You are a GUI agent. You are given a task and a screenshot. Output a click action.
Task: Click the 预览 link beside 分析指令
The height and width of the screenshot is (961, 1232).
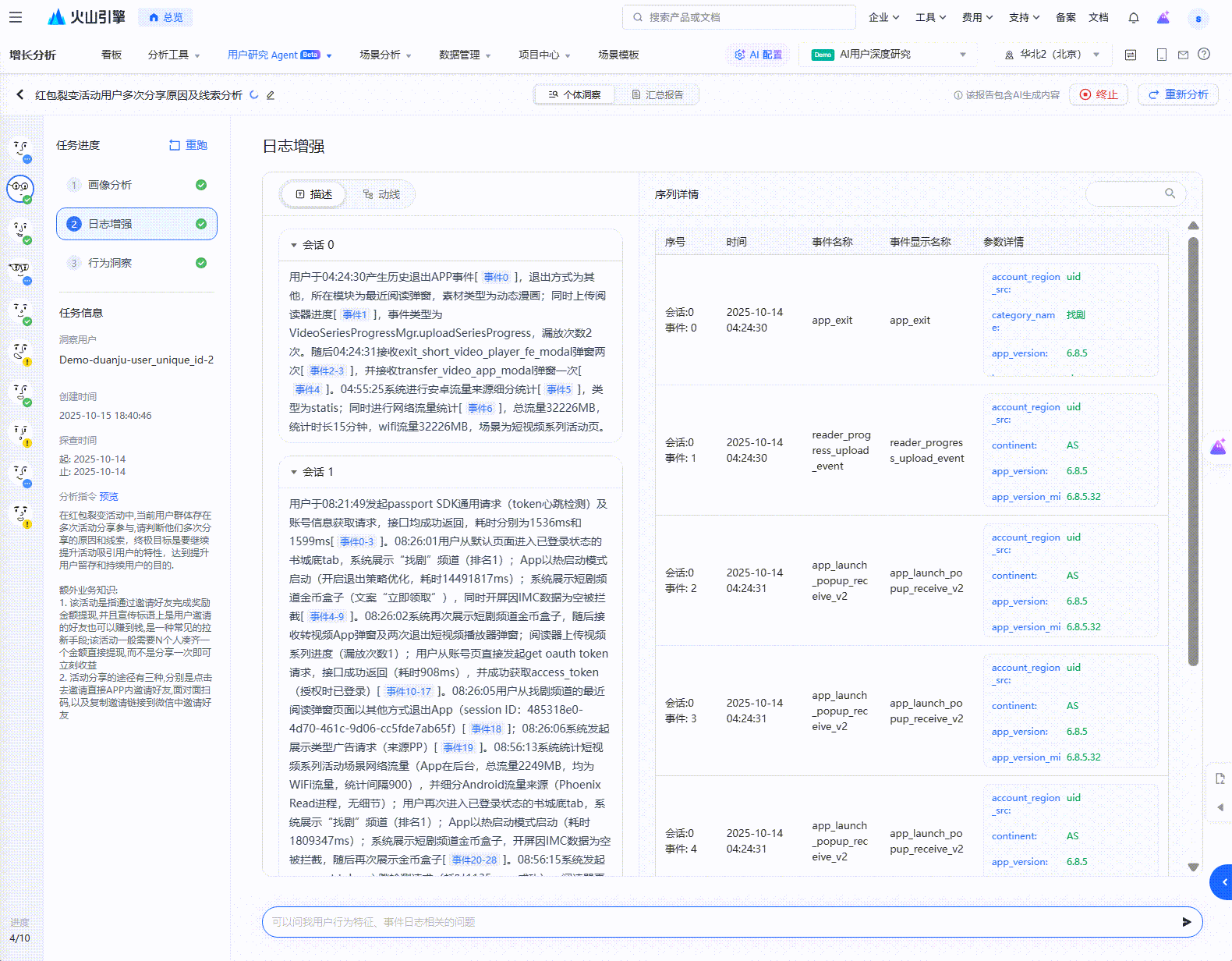tap(108, 497)
